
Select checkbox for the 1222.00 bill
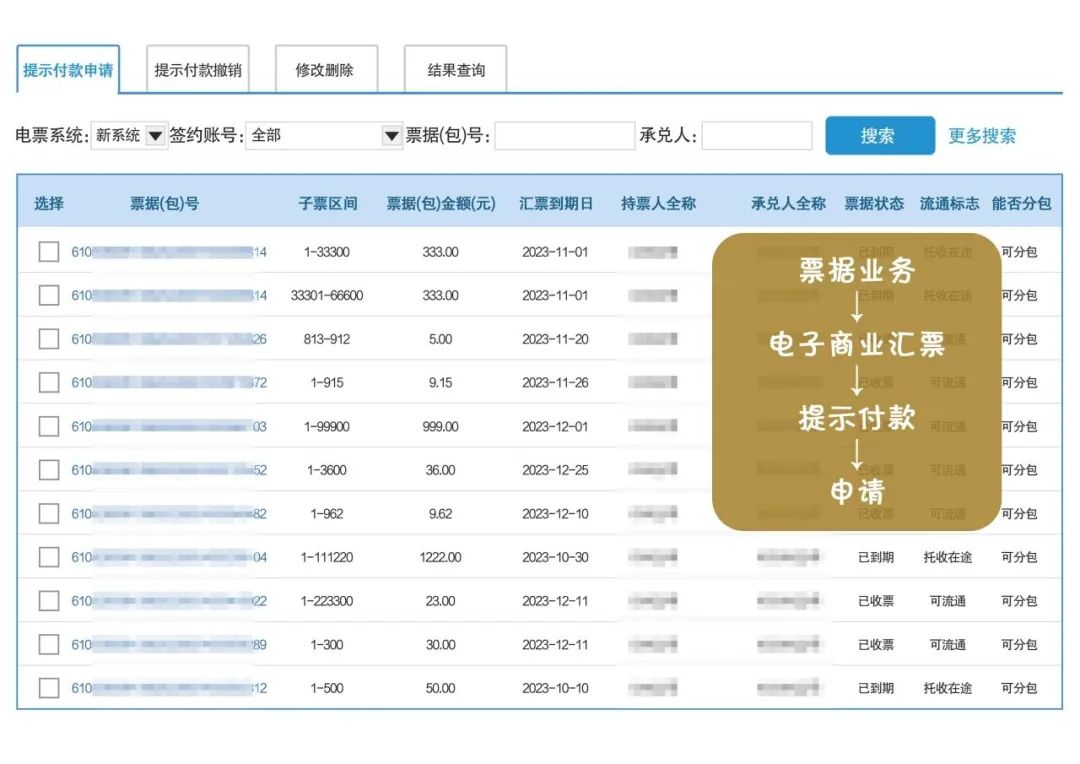[49, 557]
